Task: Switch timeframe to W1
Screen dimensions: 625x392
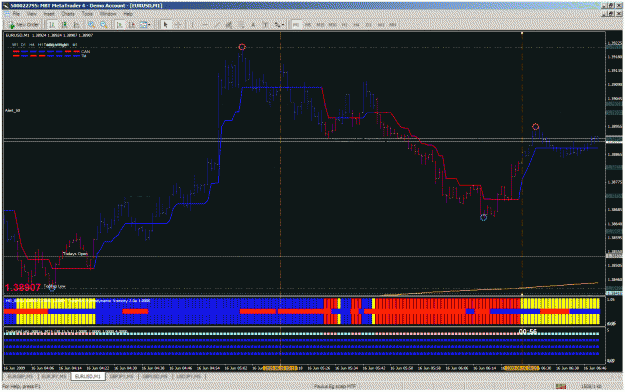Action: 381,25
